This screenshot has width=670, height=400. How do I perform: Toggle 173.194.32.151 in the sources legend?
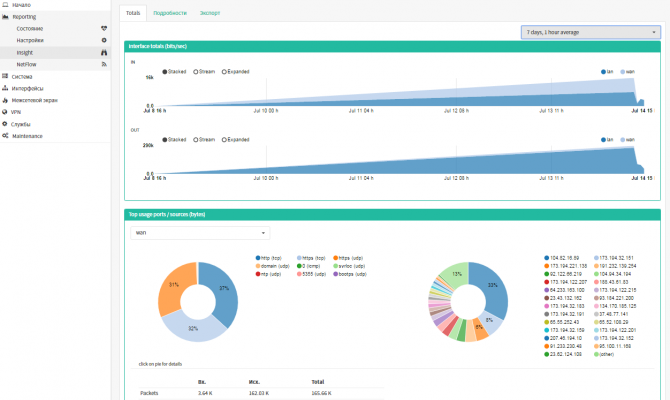click(614, 258)
